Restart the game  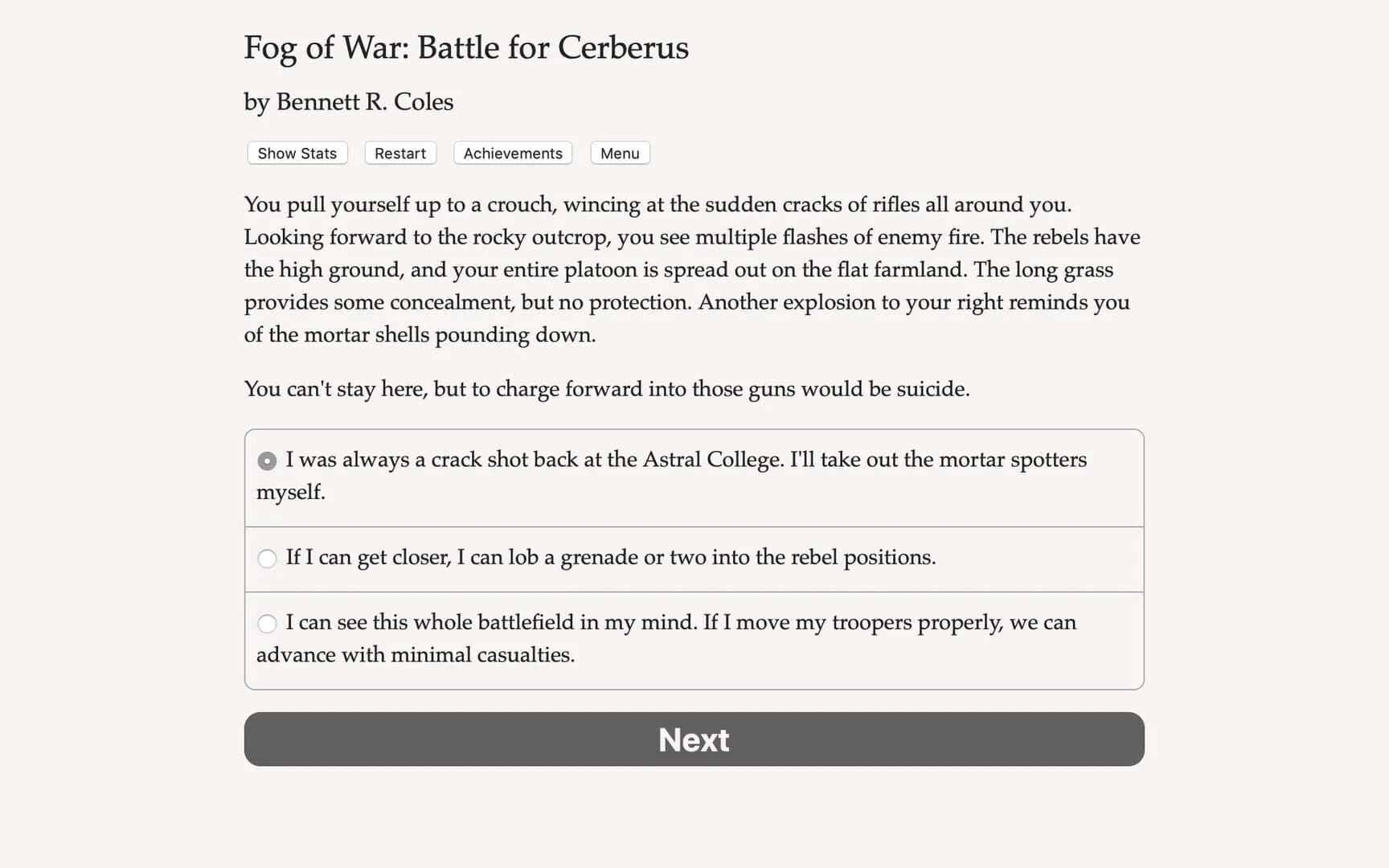[399, 153]
